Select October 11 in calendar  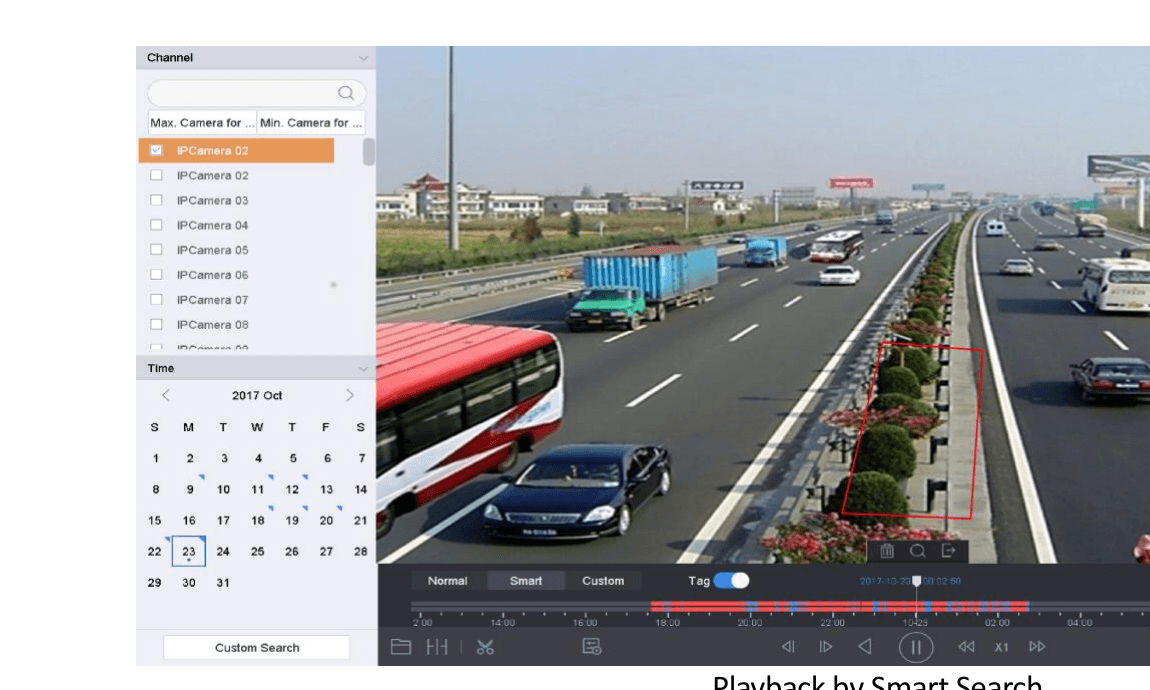click(x=257, y=489)
